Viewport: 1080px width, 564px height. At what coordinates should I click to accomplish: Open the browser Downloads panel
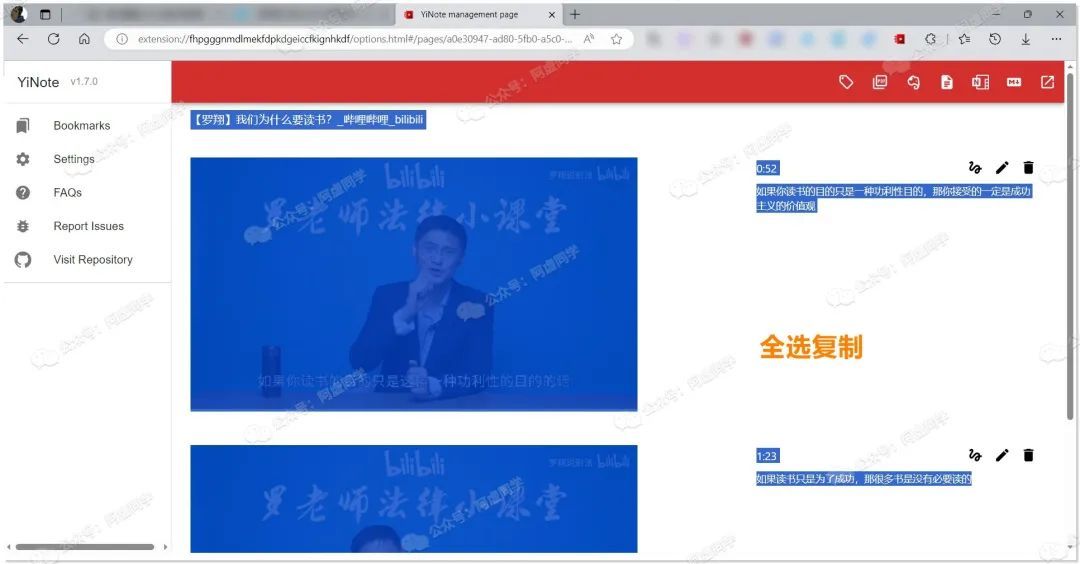point(1026,39)
